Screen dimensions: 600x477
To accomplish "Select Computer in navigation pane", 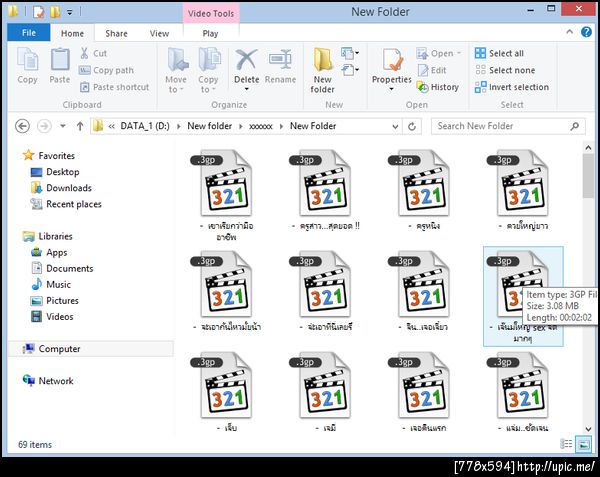I will 90,348.
